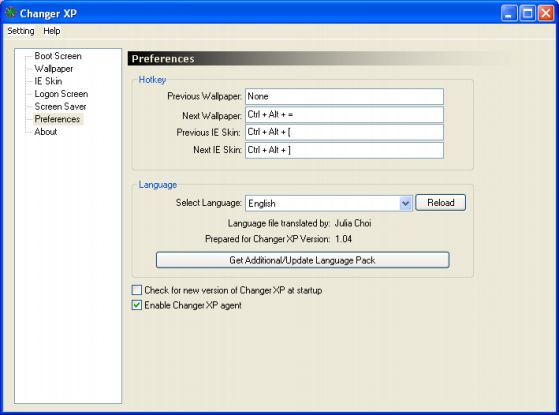Click the Hotkey group label

152,80
